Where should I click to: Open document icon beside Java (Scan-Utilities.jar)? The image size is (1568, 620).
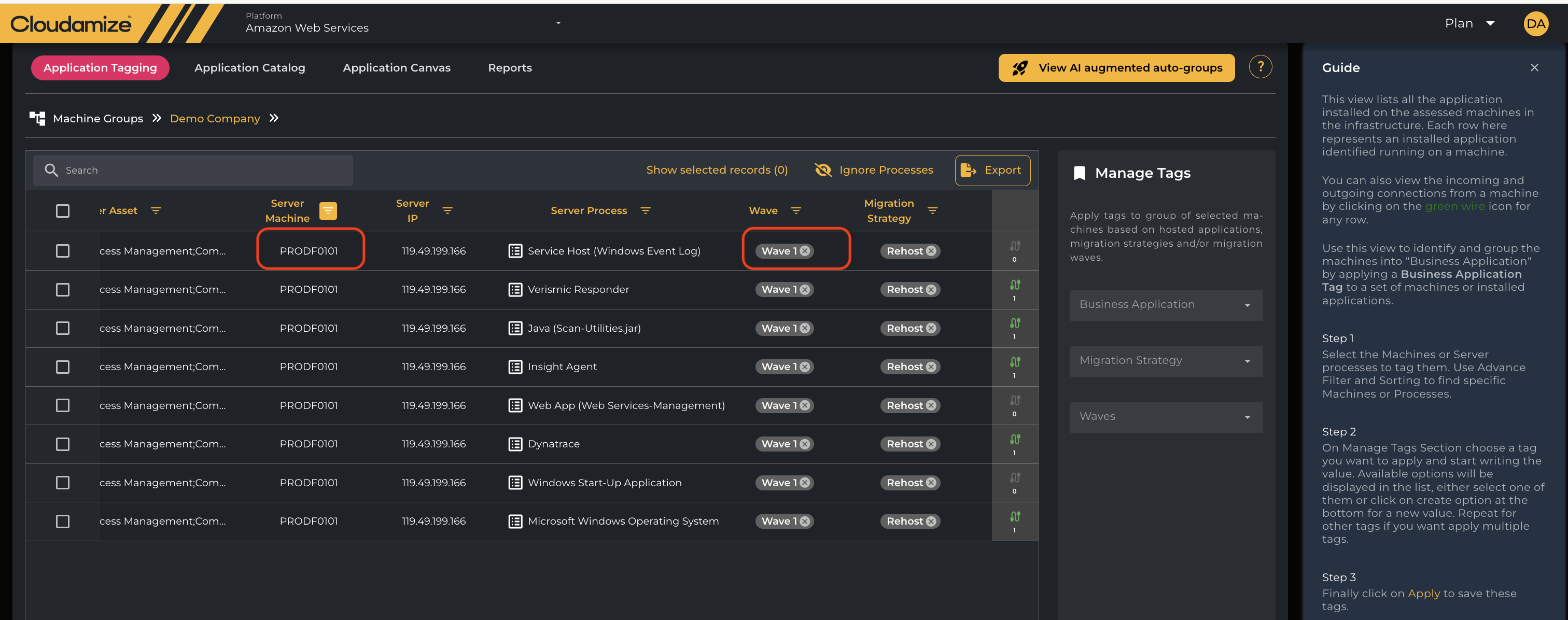515,329
